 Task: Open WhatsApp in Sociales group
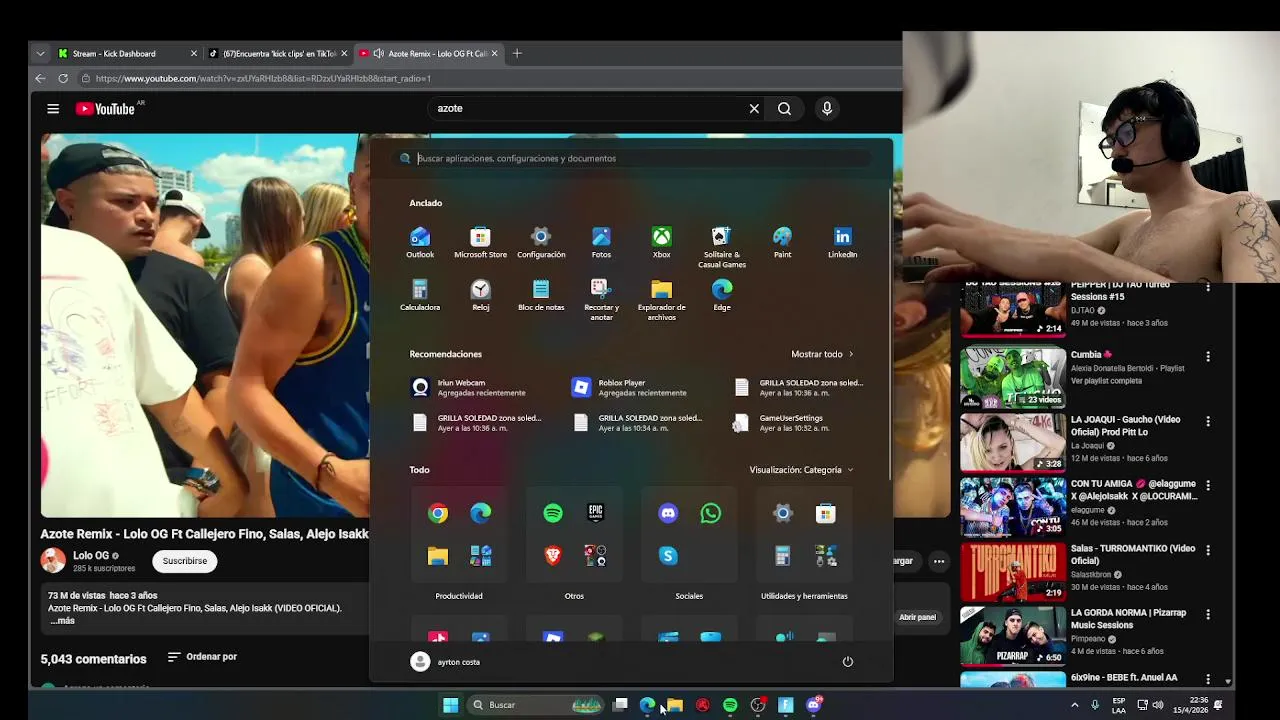tap(711, 513)
